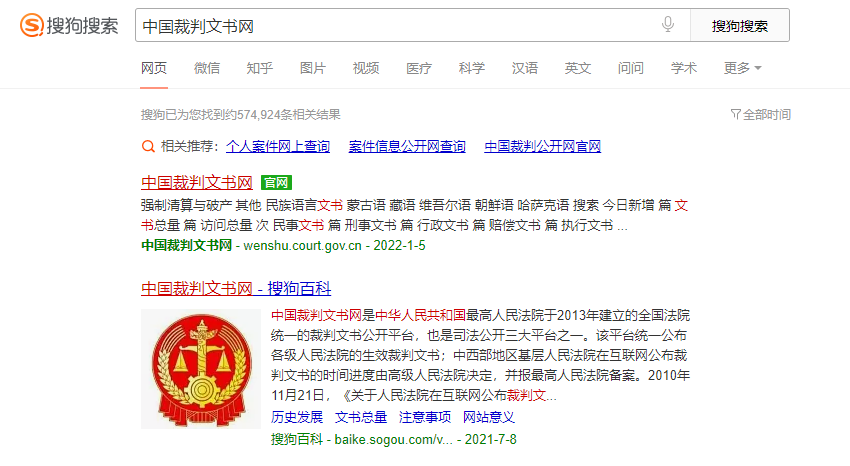Click the orange related-search magnifier icon
This screenshot has height=466, width=850.
(148, 146)
